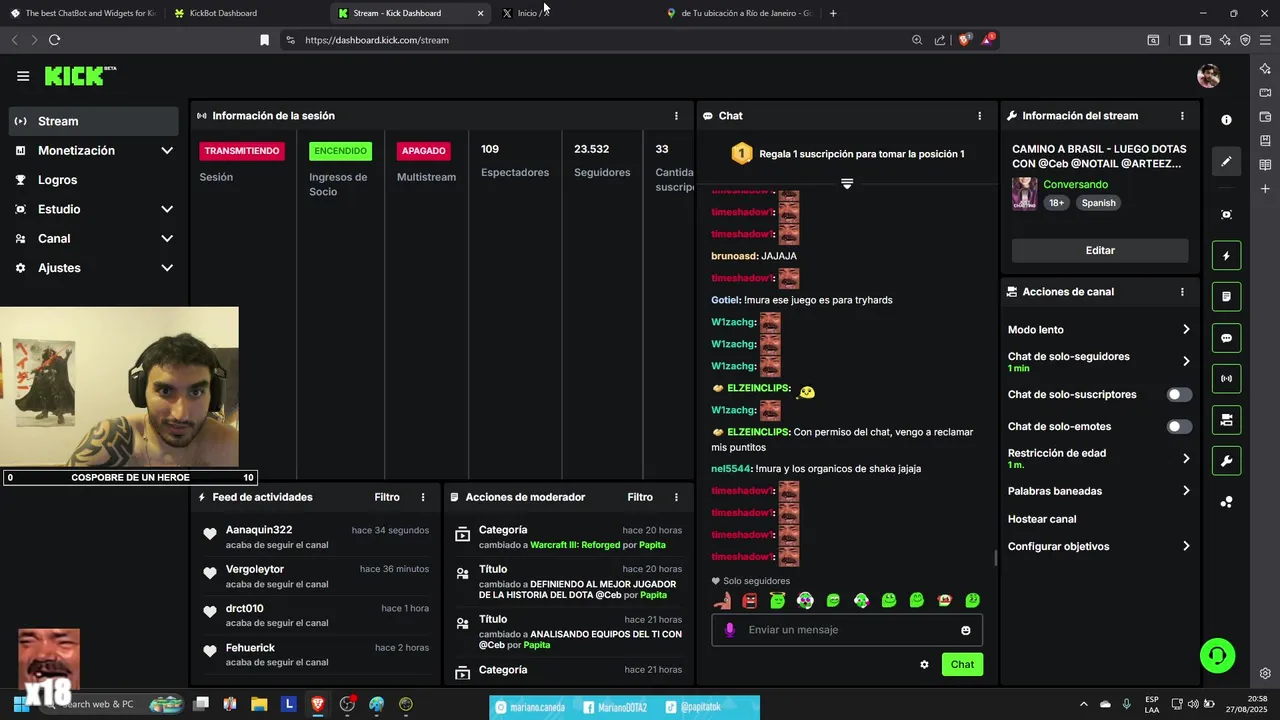The width and height of the screenshot is (1280, 720).
Task: Open Chat de solo-seguidores options arrow
Action: [x=1186, y=361]
